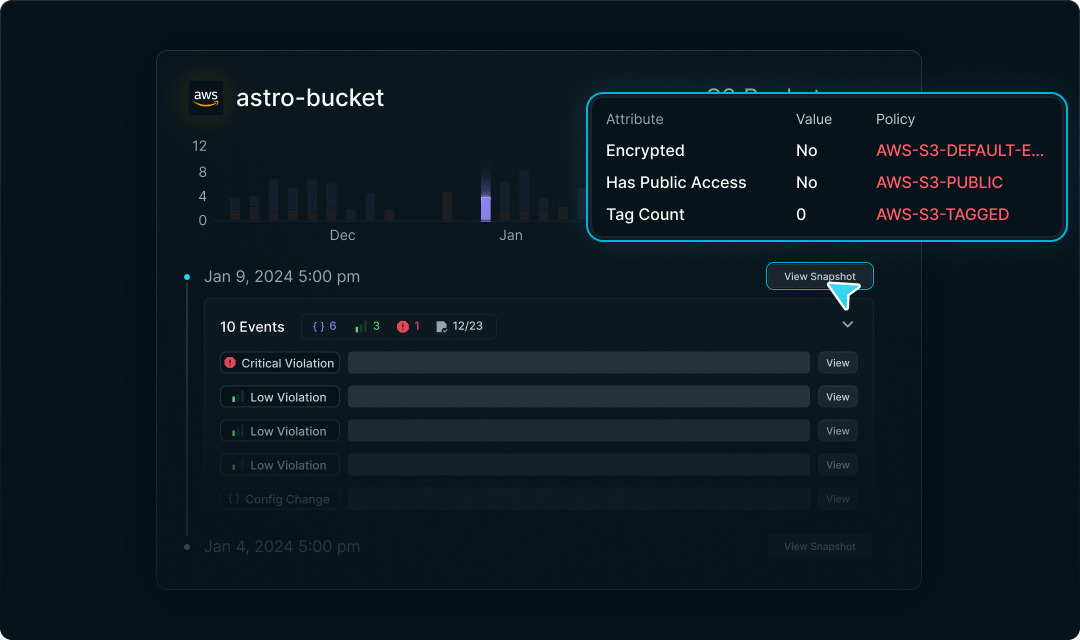This screenshot has width=1080, height=640.
Task: View the second Low Violation event
Action: pos(838,431)
